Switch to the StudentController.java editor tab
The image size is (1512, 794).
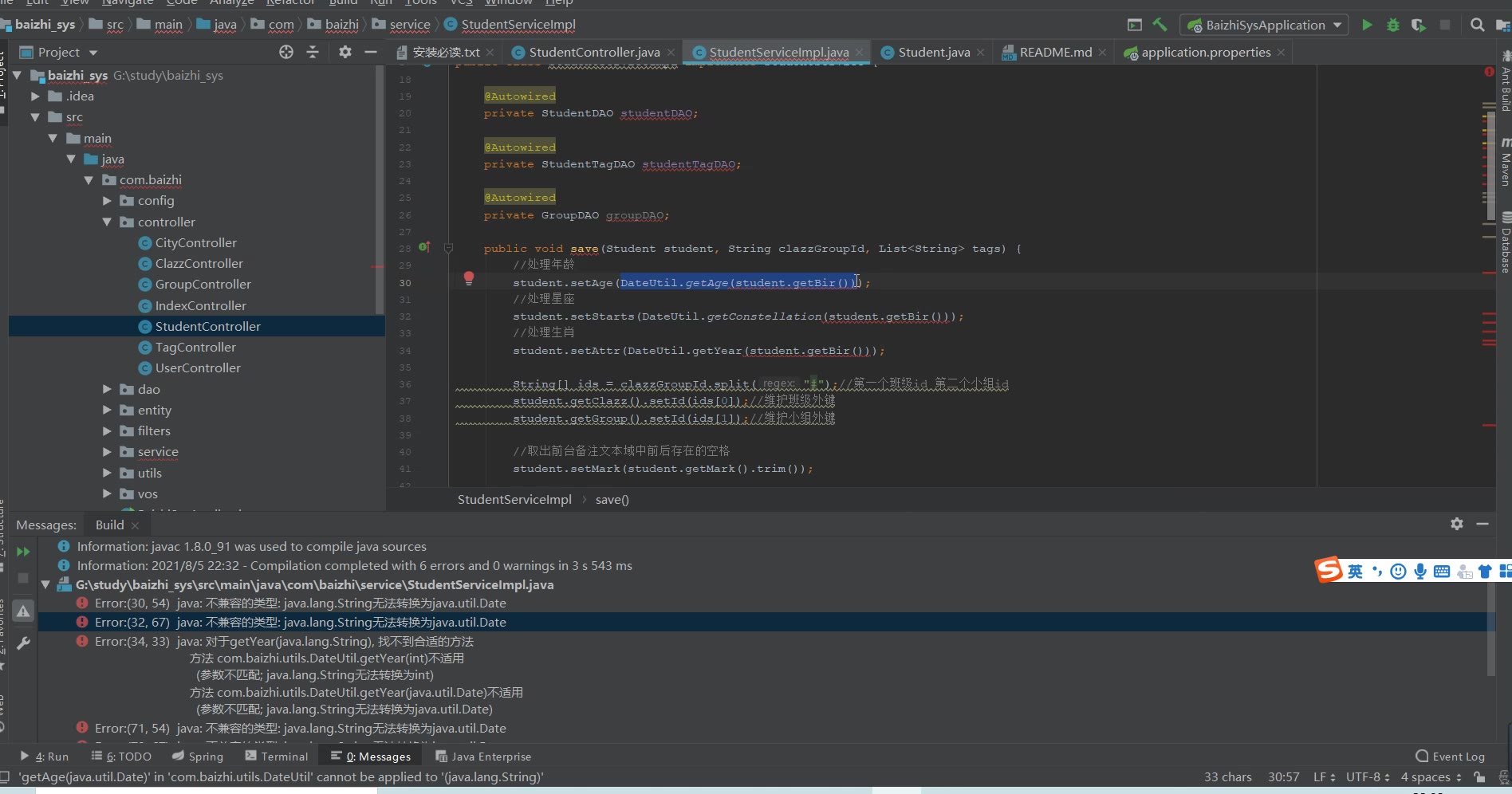tap(593, 53)
